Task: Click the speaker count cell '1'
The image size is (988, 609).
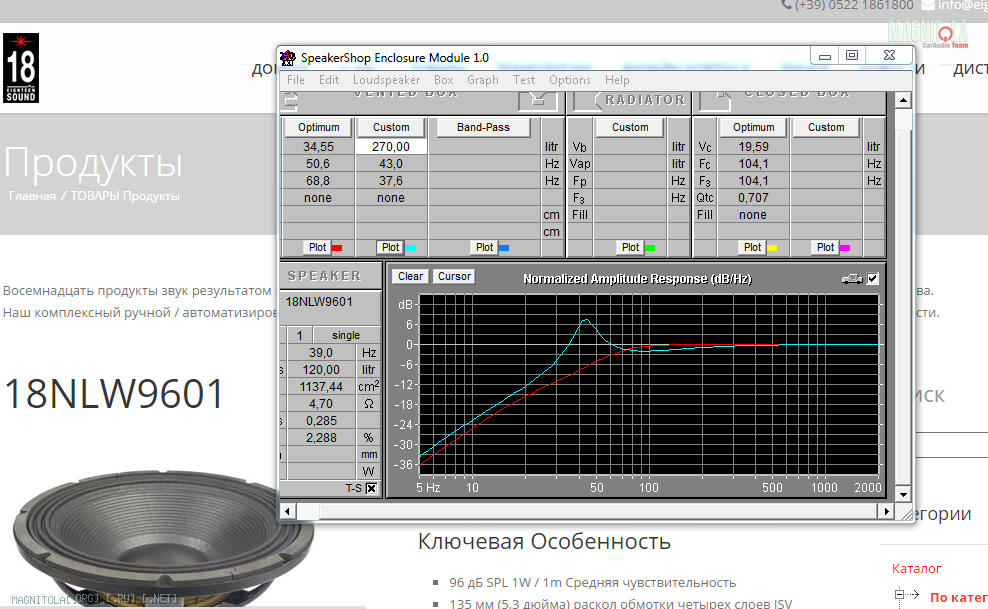Action: tap(299, 336)
